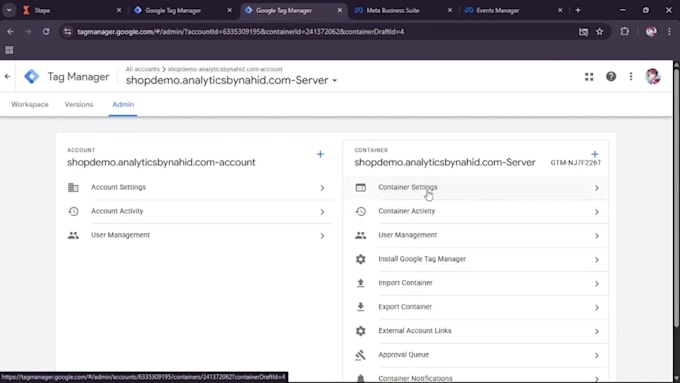Click the Tag Manager diamond logo
This screenshot has height=383, width=680.
31,76
